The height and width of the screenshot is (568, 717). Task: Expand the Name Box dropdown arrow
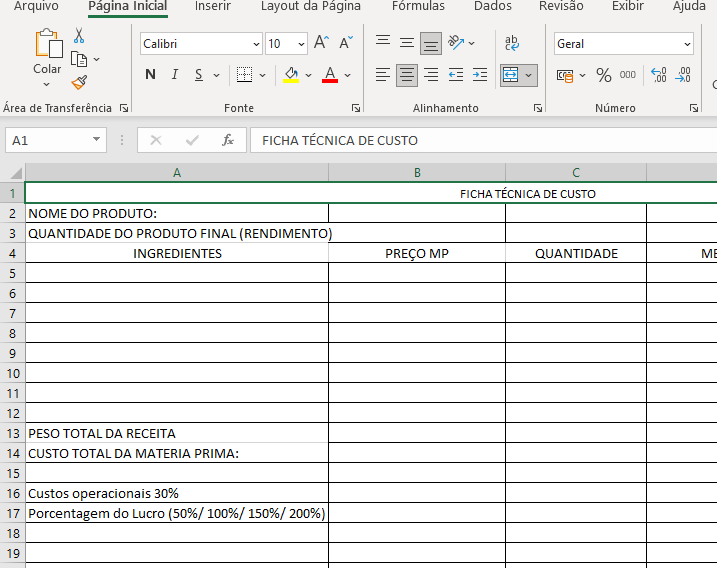click(97, 141)
